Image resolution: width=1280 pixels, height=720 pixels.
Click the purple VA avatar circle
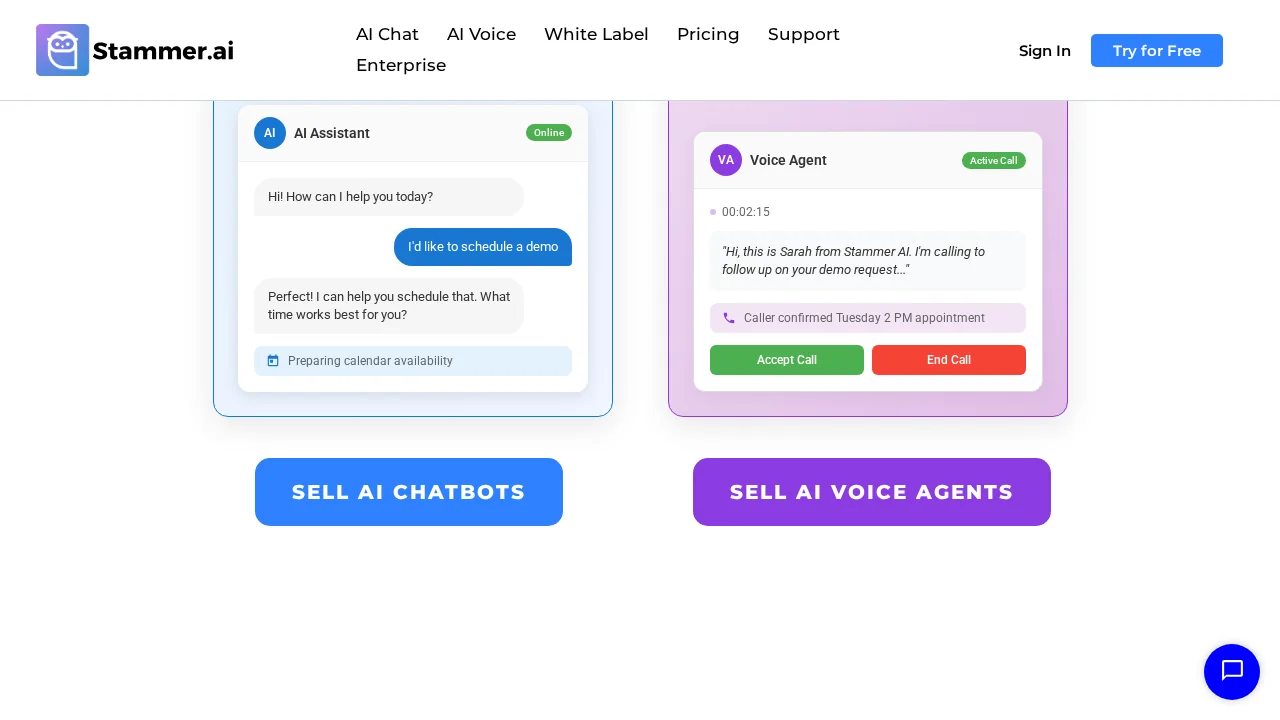coord(726,160)
